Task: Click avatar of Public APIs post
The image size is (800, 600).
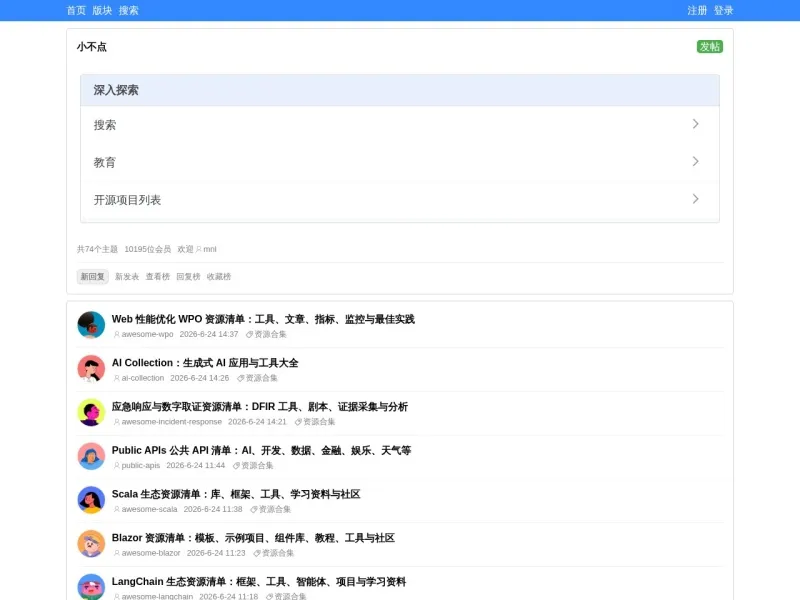Action: point(91,456)
